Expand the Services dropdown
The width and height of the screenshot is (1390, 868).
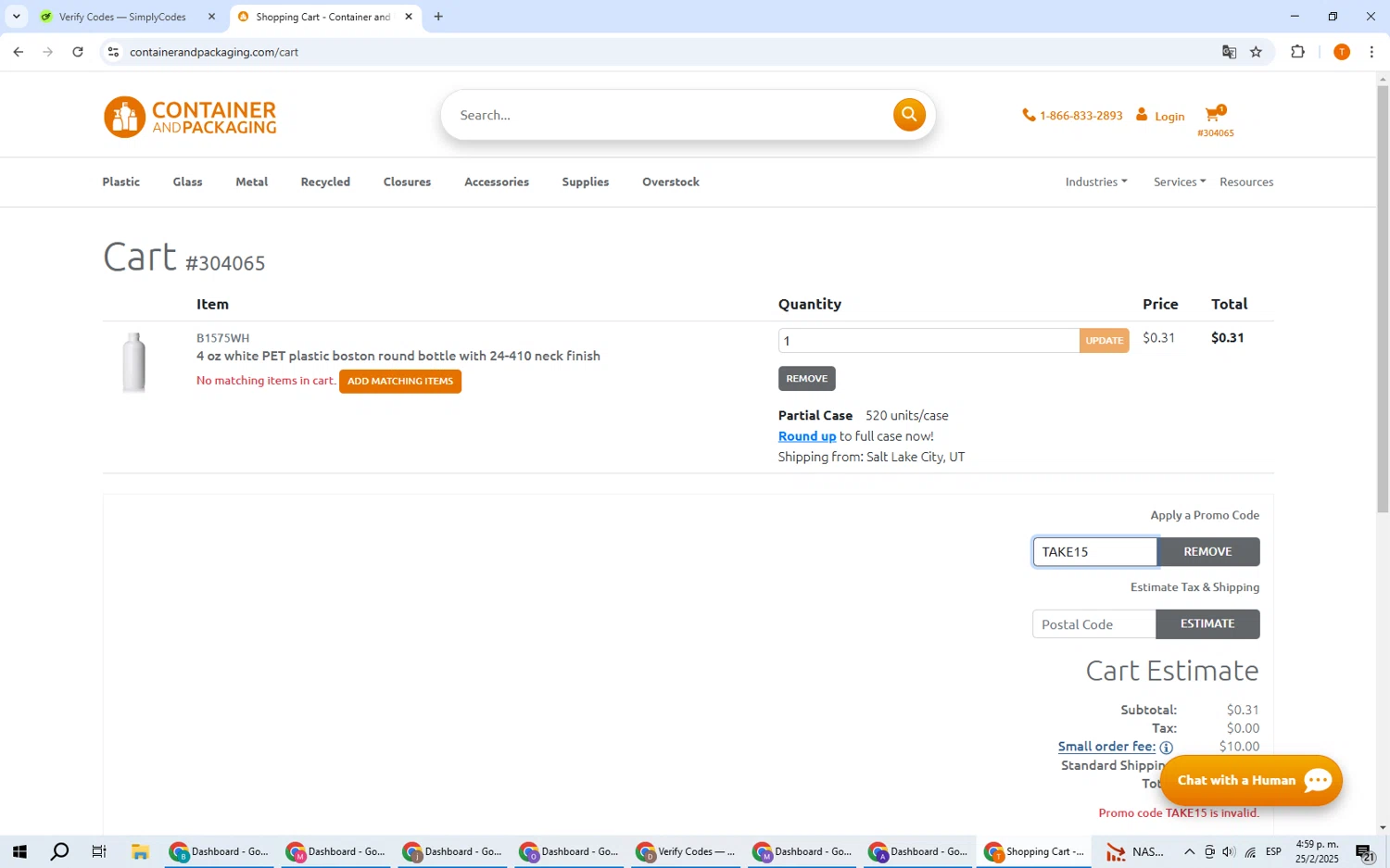1180,182
